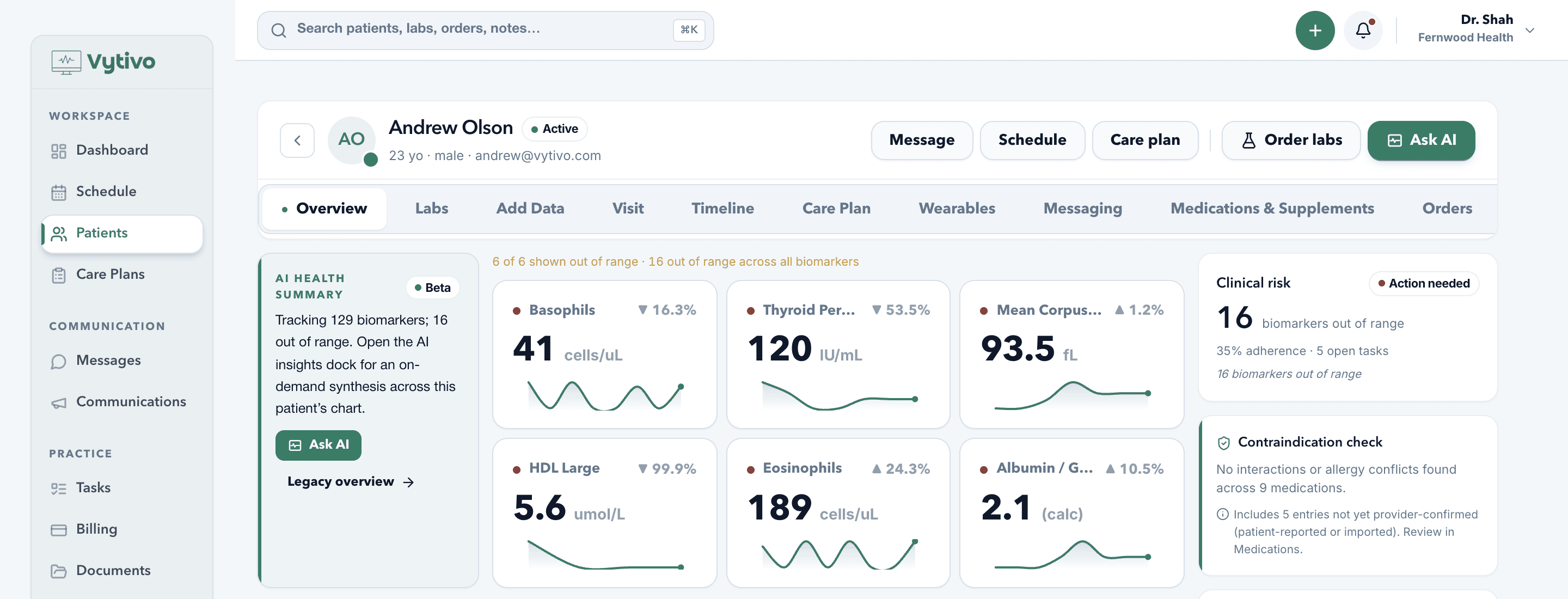Open Care Plans sidebar item
Image resolution: width=1568 pixels, height=599 pixels.
click(x=122, y=274)
